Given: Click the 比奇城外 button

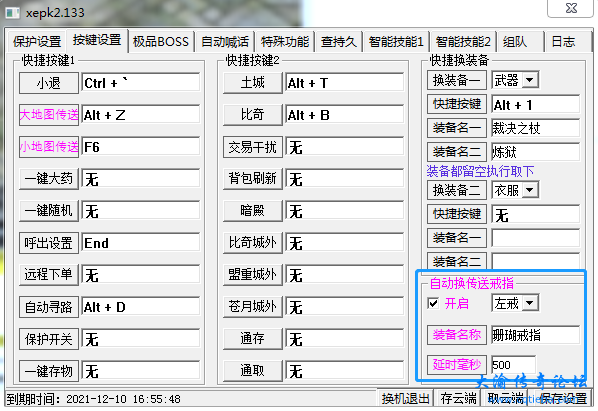Looking at the screenshot, I should point(253,243).
